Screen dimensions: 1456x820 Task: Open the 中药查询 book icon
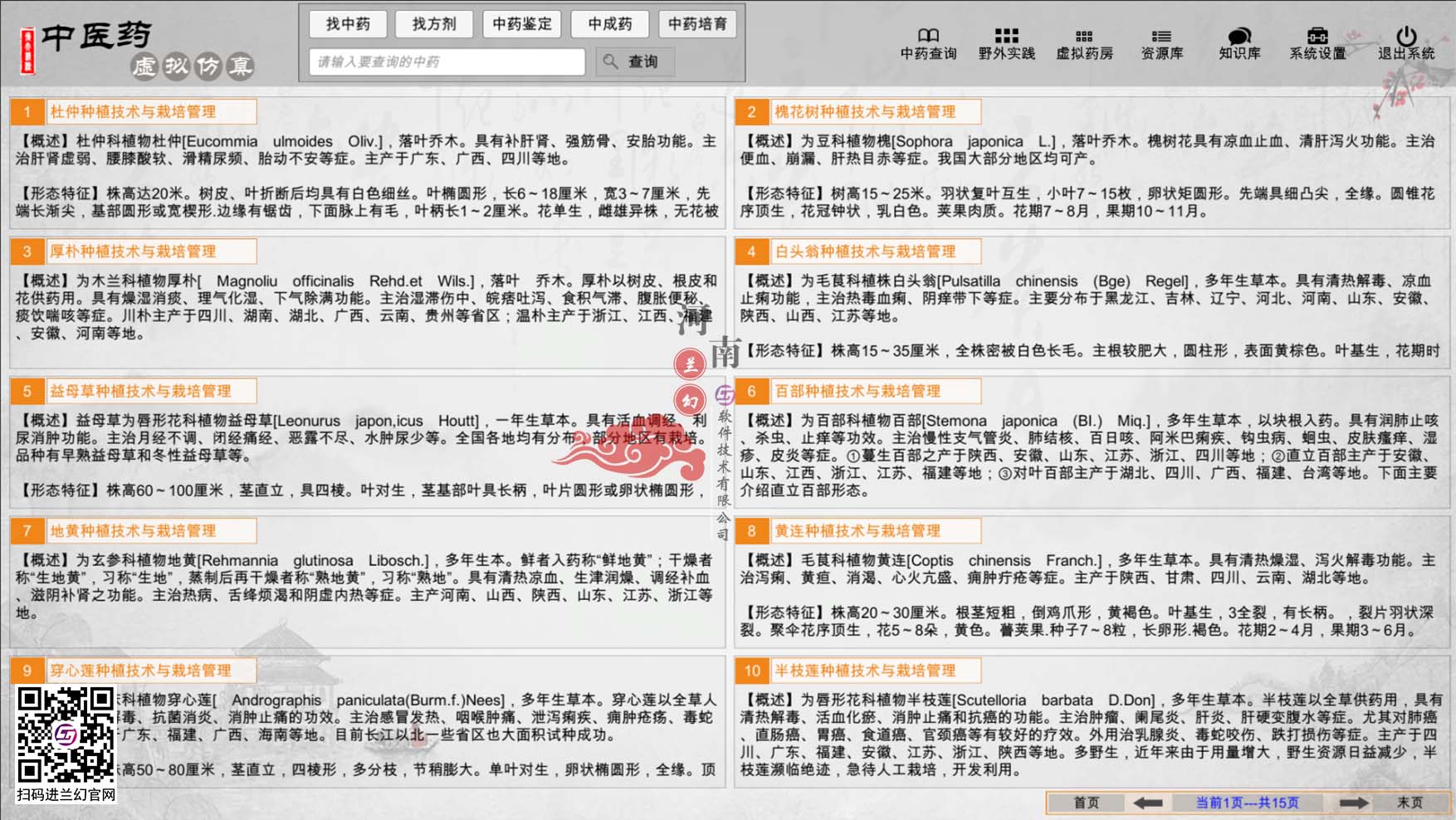[927, 37]
